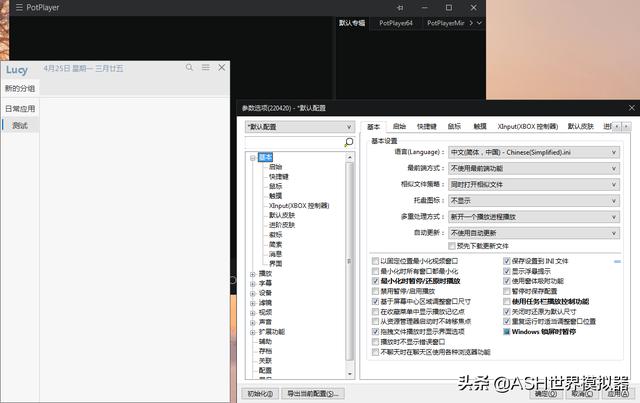Open the Lucy window hamburger menu
Image resolution: width=640 pixels, height=403 pixels.
pos(206,67)
